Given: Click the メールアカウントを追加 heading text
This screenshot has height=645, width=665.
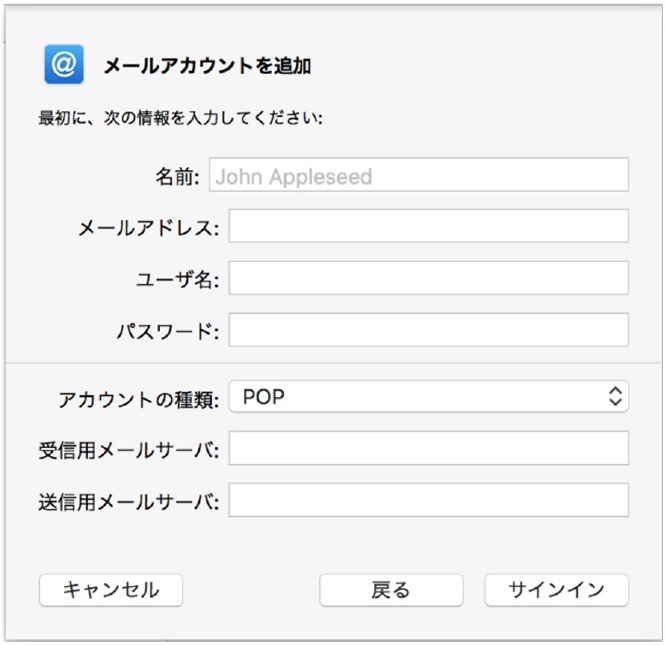Looking at the screenshot, I should point(208,66).
